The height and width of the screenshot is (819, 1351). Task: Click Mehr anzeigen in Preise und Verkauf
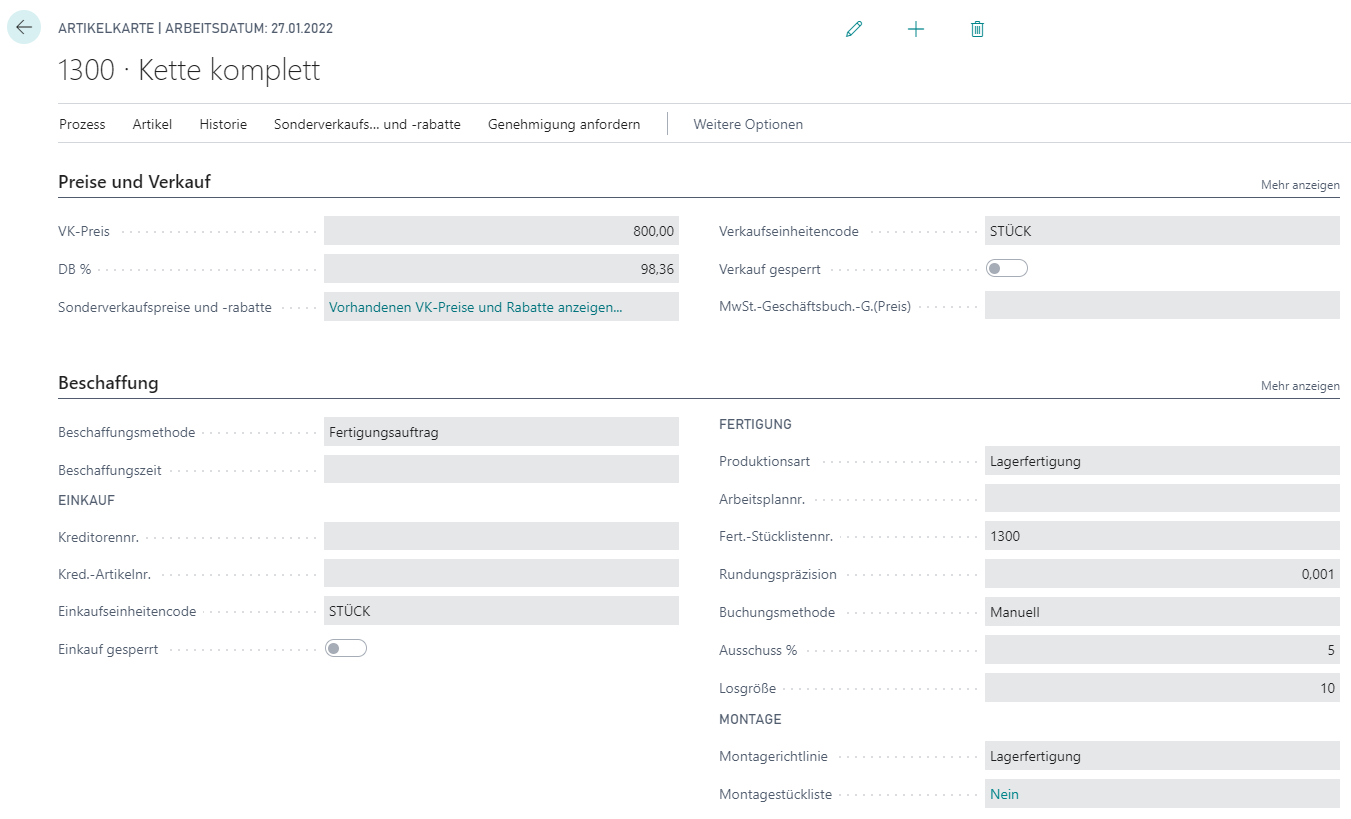click(x=1300, y=185)
